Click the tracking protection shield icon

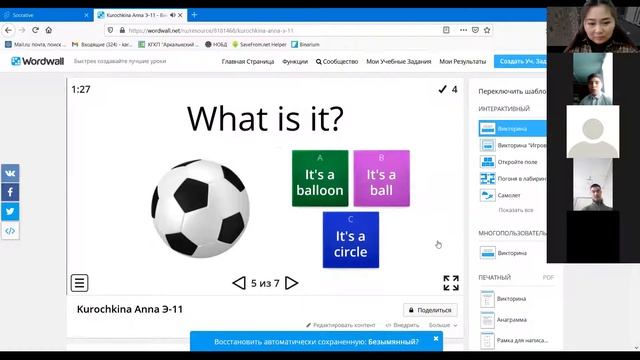click(x=110, y=31)
